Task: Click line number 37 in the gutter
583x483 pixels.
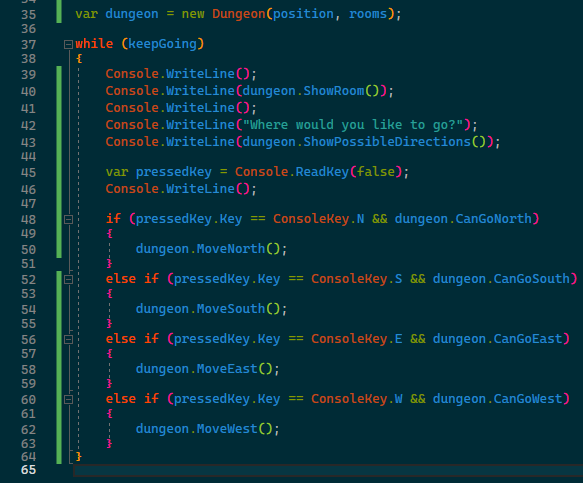Action: [29, 45]
